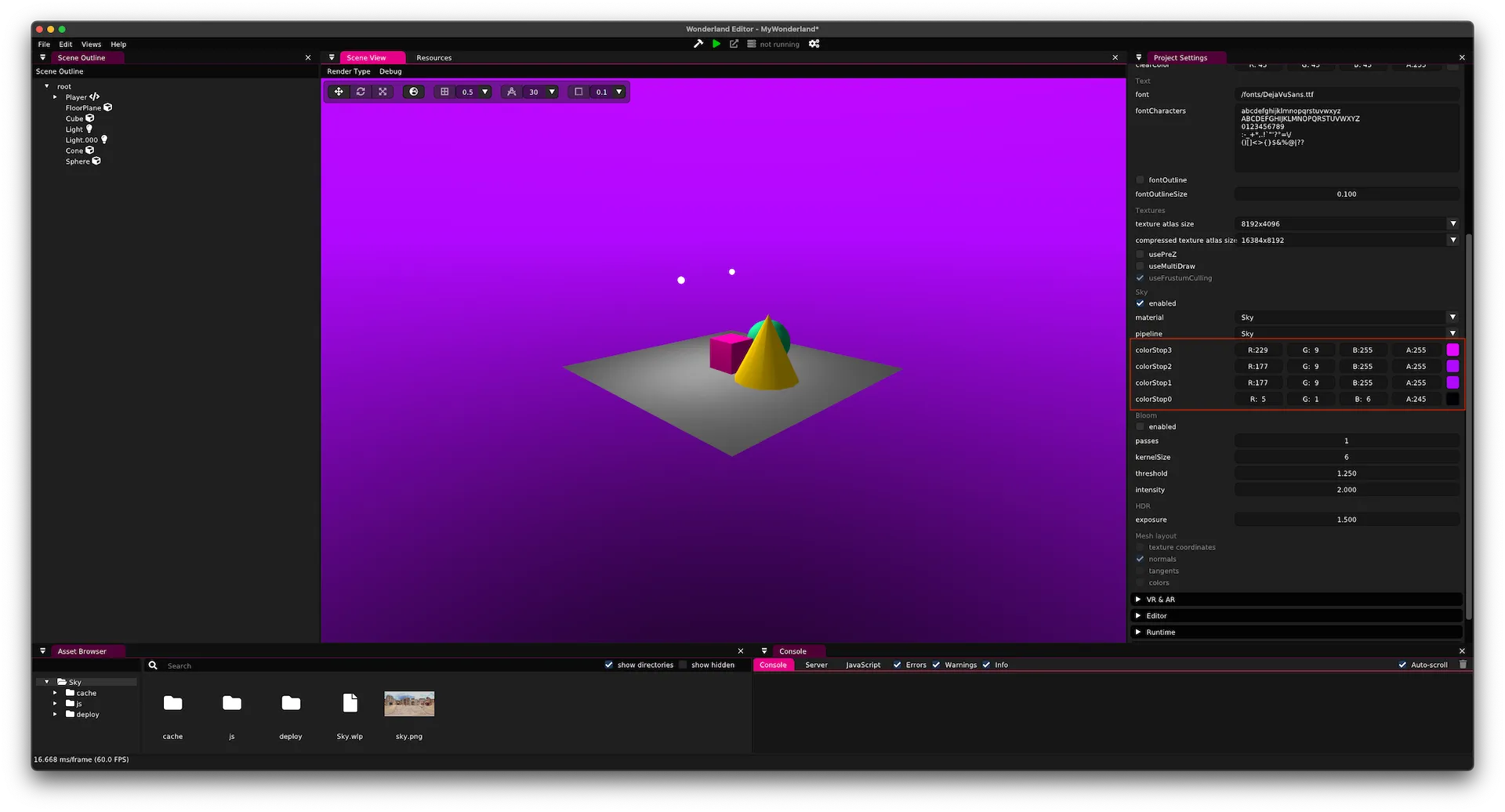
Task: Enable the Bloom enabled checkbox
Action: click(1141, 427)
